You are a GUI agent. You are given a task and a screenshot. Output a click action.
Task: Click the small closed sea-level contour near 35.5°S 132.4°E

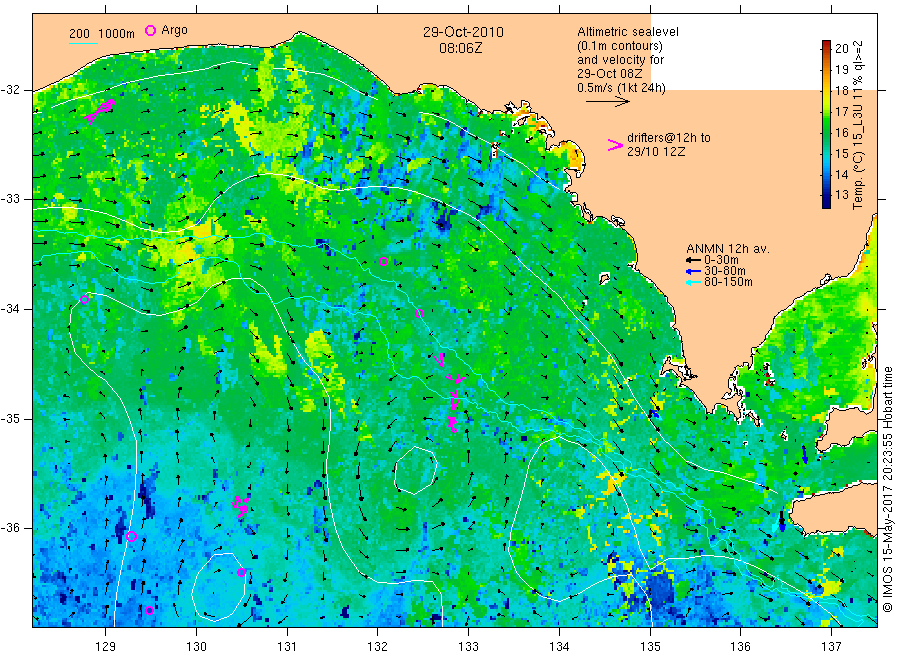click(416, 471)
